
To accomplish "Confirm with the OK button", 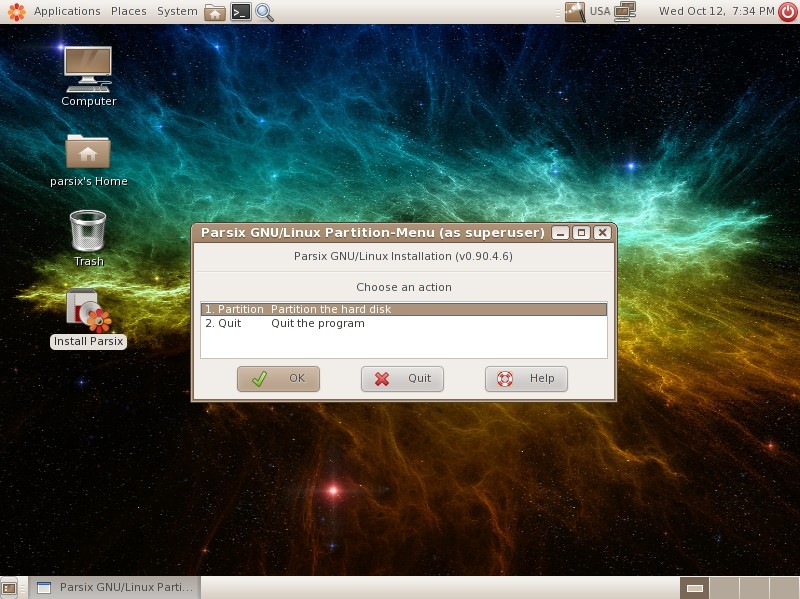I will tap(278, 379).
